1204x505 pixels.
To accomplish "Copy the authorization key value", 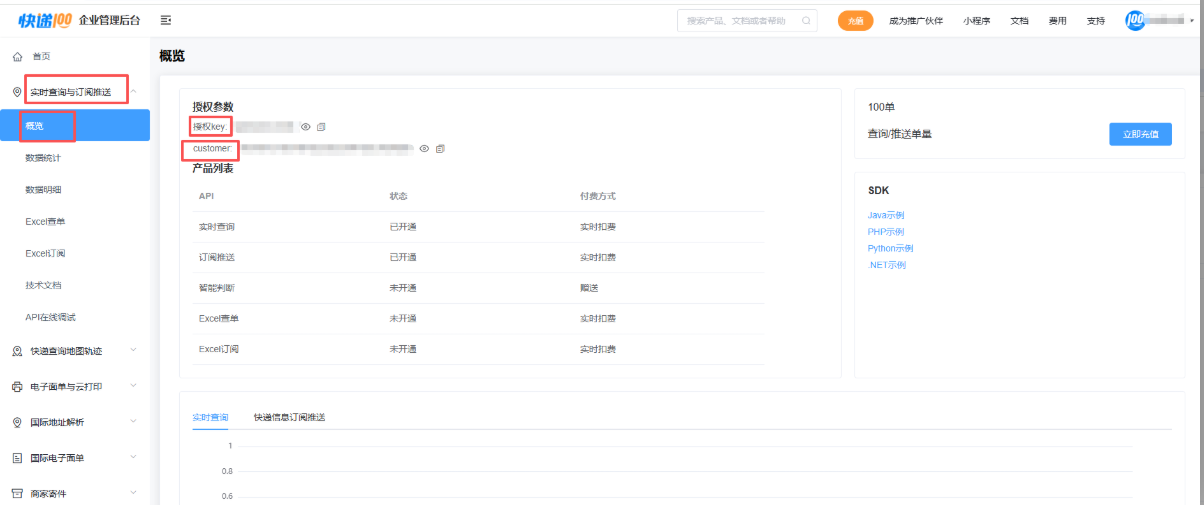I will pos(321,127).
